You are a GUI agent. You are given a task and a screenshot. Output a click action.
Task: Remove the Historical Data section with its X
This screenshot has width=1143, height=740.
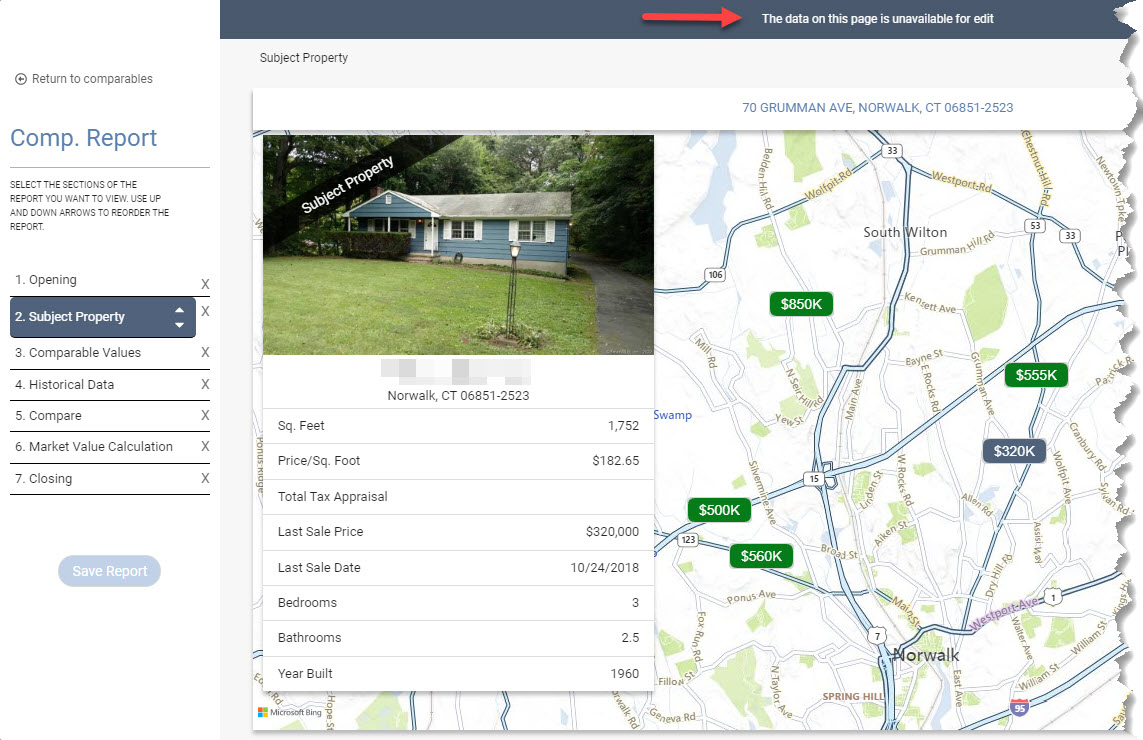205,384
